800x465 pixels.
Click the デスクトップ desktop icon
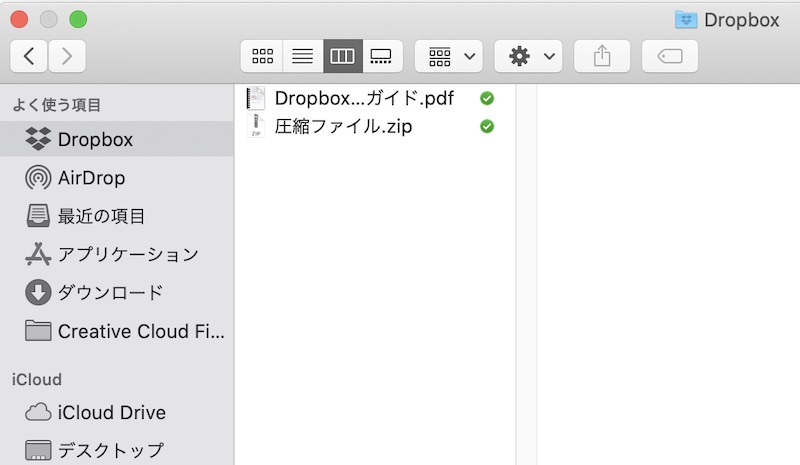pyautogui.click(x=38, y=450)
